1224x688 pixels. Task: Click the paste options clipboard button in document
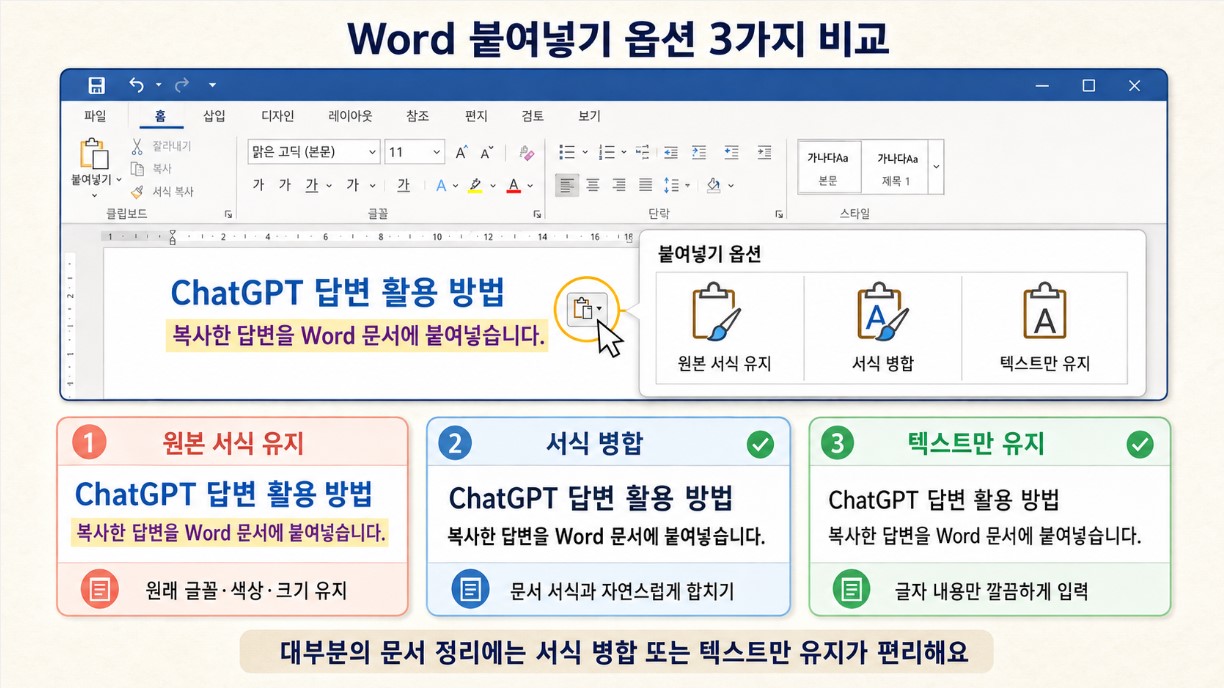(586, 310)
